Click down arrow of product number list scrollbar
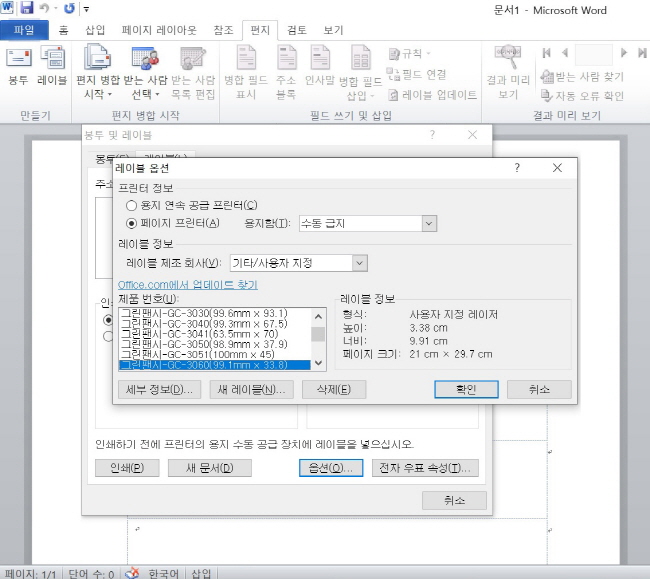650x579 pixels. click(x=318, y=364)
